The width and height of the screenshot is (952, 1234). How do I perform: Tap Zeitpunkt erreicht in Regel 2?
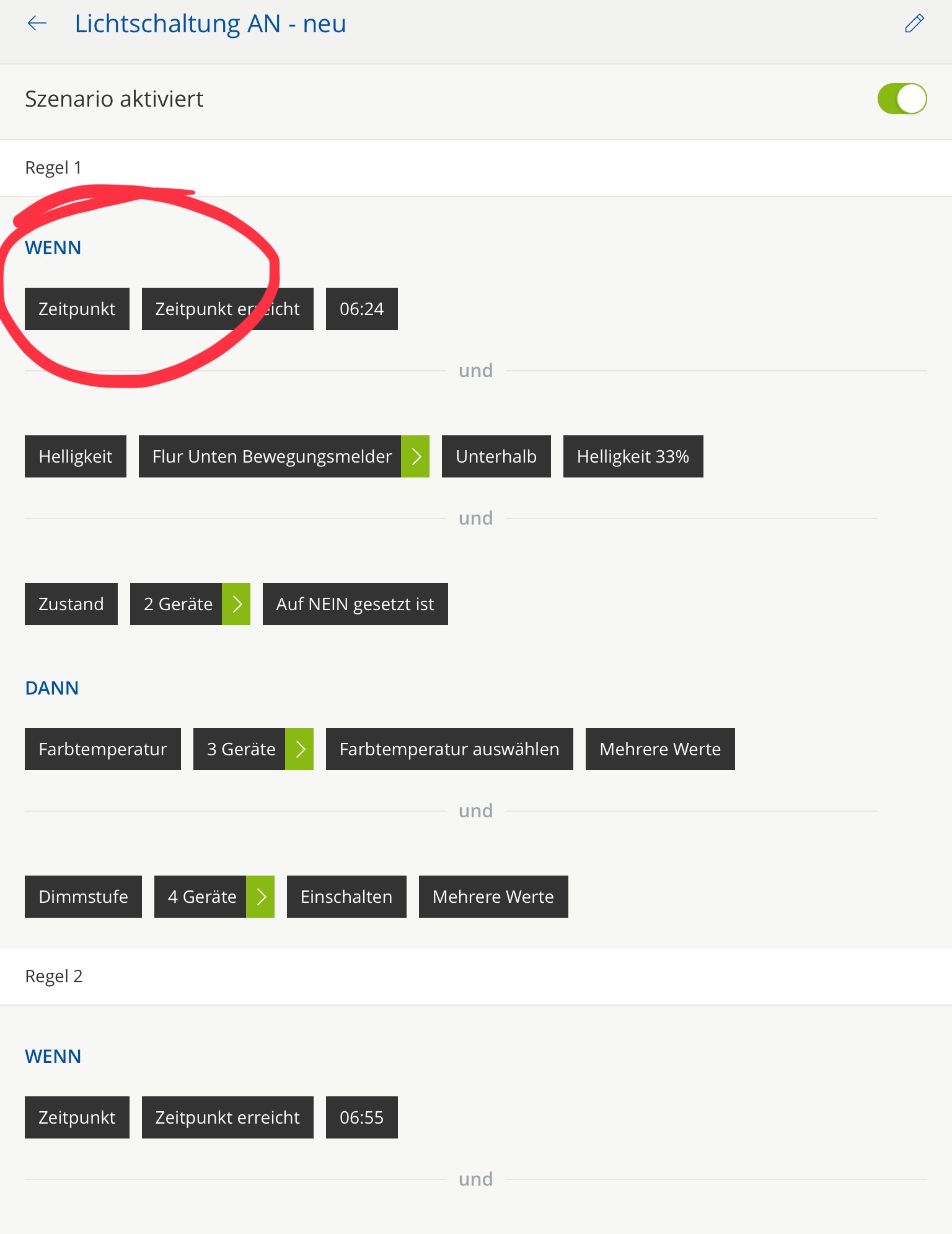227,1117
